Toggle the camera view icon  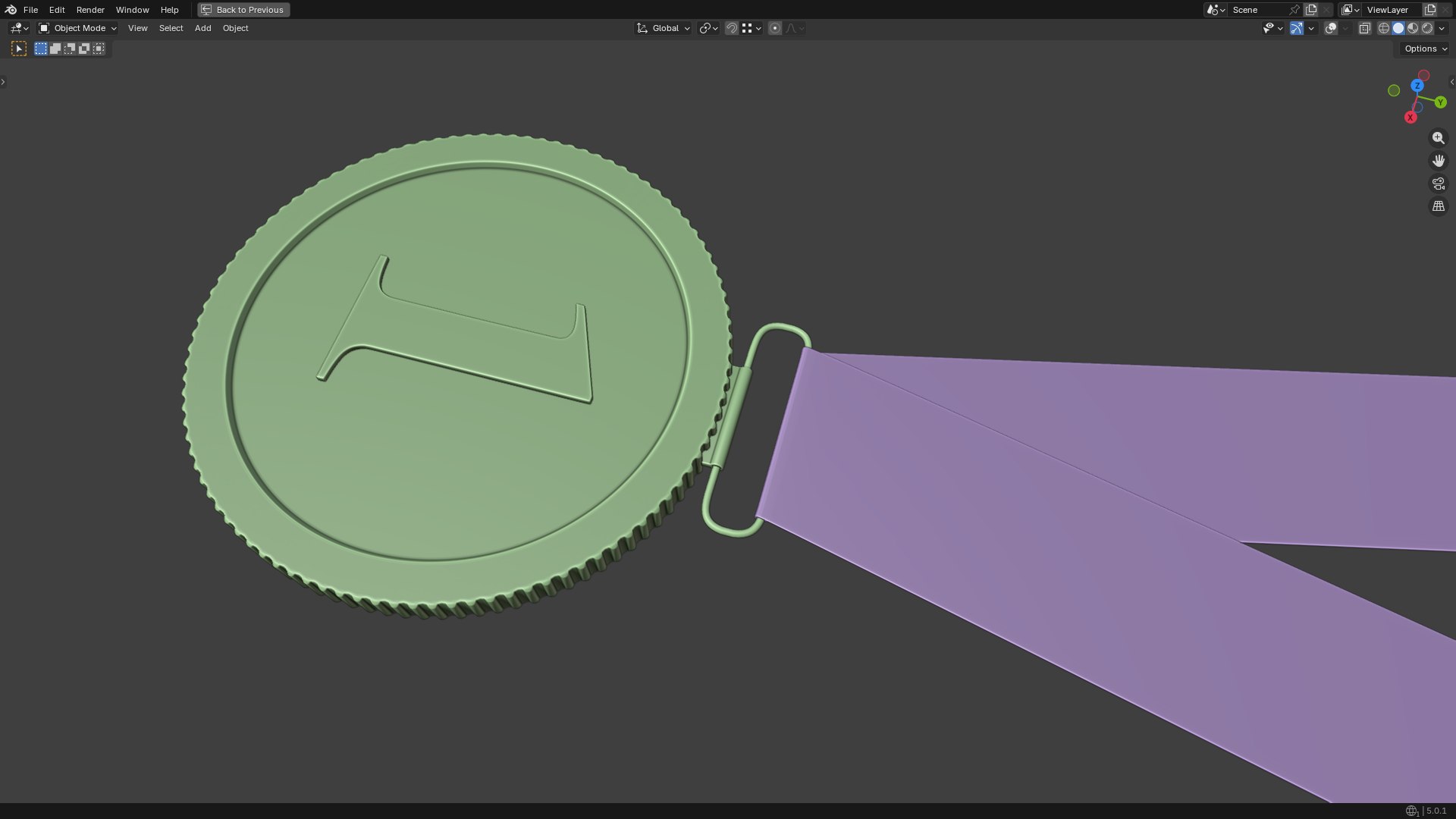1438,184
